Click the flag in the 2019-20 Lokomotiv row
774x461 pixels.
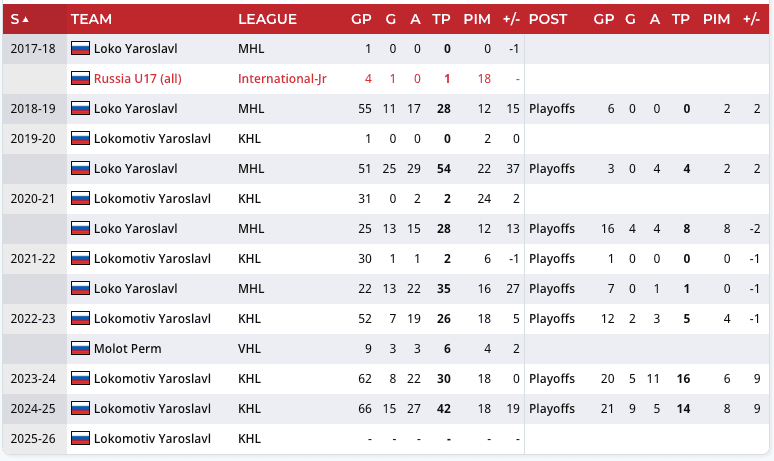pyautogui.click(x=81, y=138)
